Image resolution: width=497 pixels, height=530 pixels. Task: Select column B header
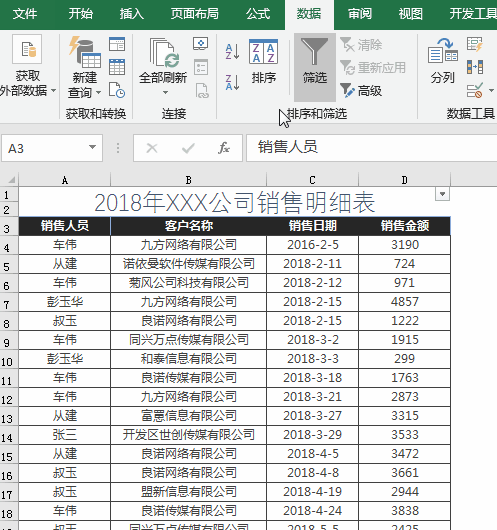(x=189, y=180)
